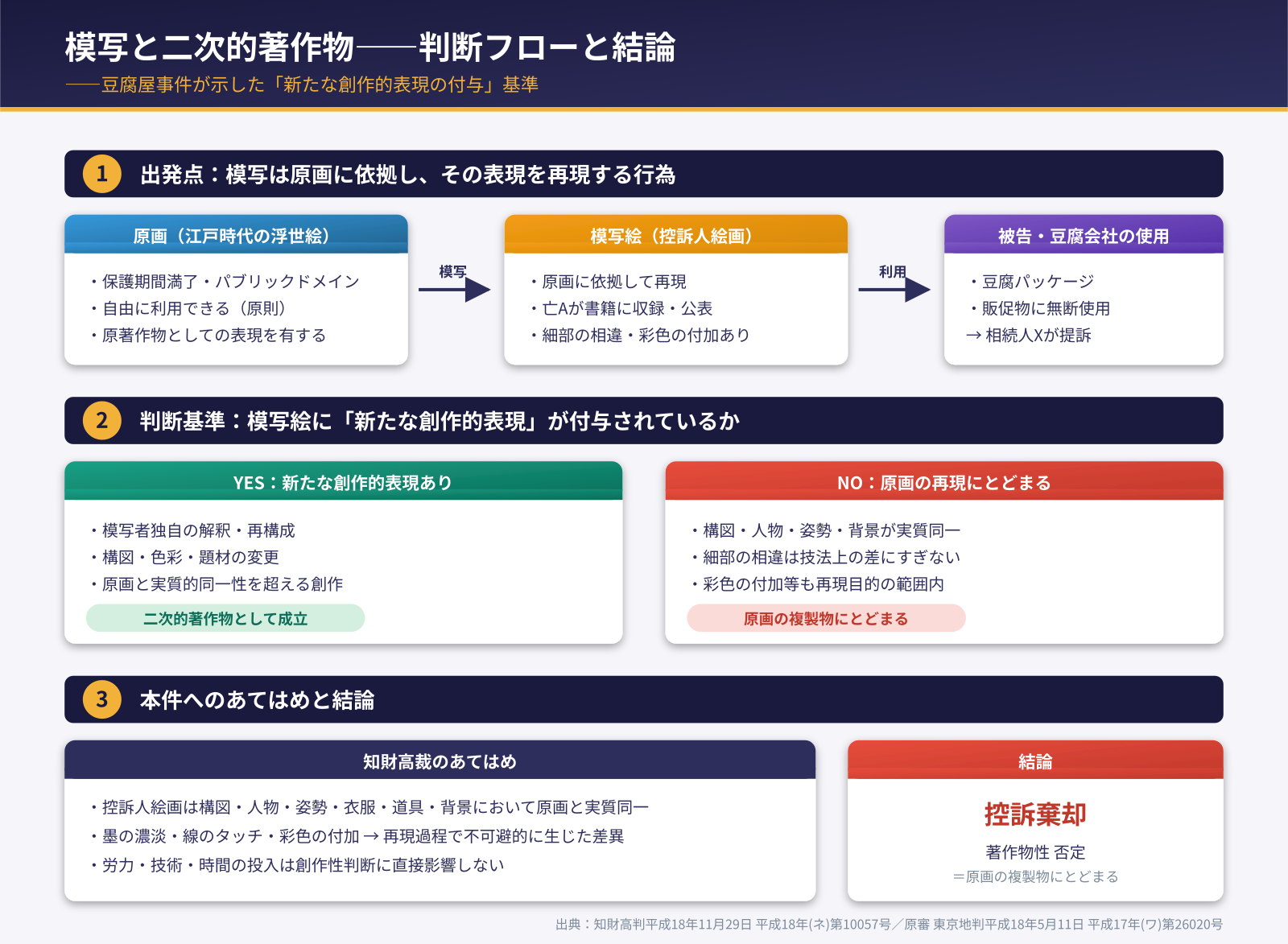This screenshot has height=944, width=1288.
Task: Click bullet 細部の相違は技法上の差にすぎない
Action: pyautogui.click(x=824, y=557)
